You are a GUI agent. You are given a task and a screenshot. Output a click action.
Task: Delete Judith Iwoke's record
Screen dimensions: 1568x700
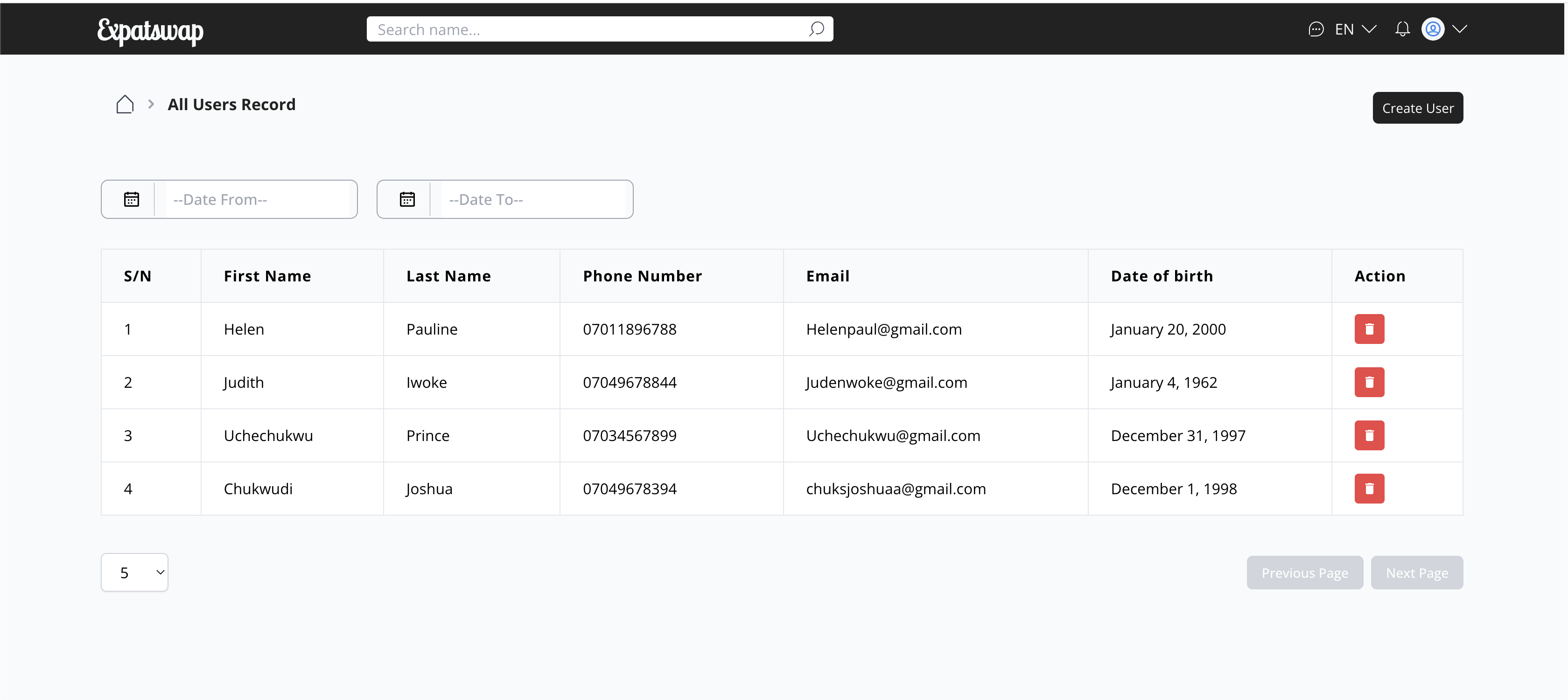[x=1369, y=382]
